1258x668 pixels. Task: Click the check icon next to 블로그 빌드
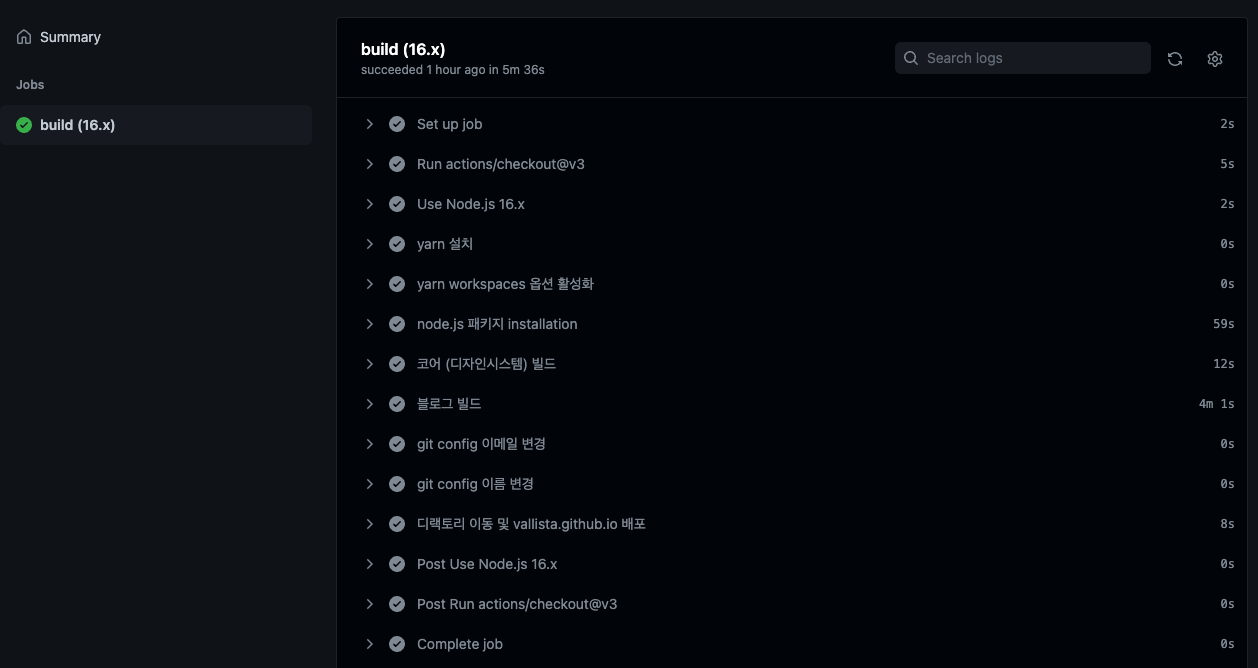click(397, 404)
